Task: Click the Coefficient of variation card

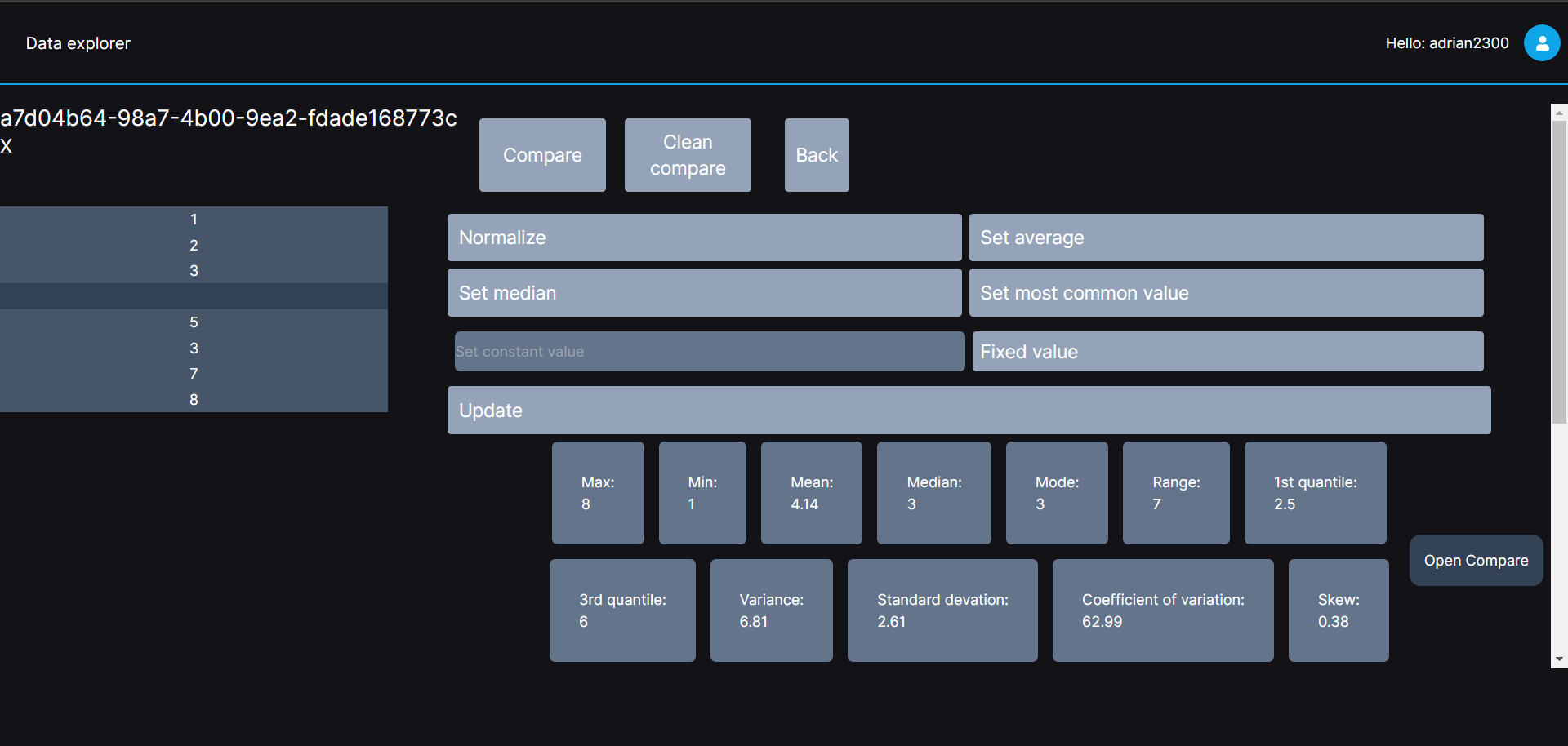Action: [1162, 611]
